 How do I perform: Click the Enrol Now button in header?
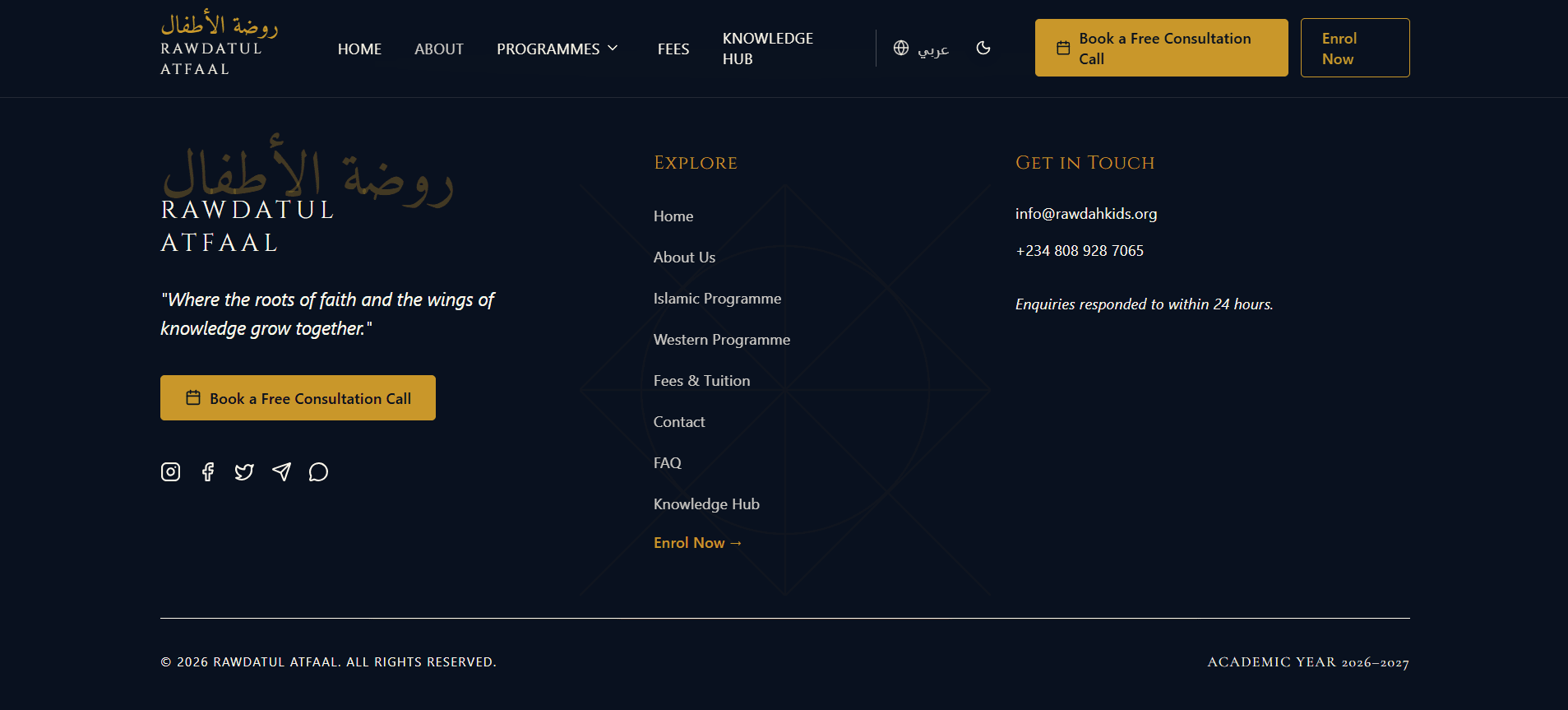(1355, 48)
